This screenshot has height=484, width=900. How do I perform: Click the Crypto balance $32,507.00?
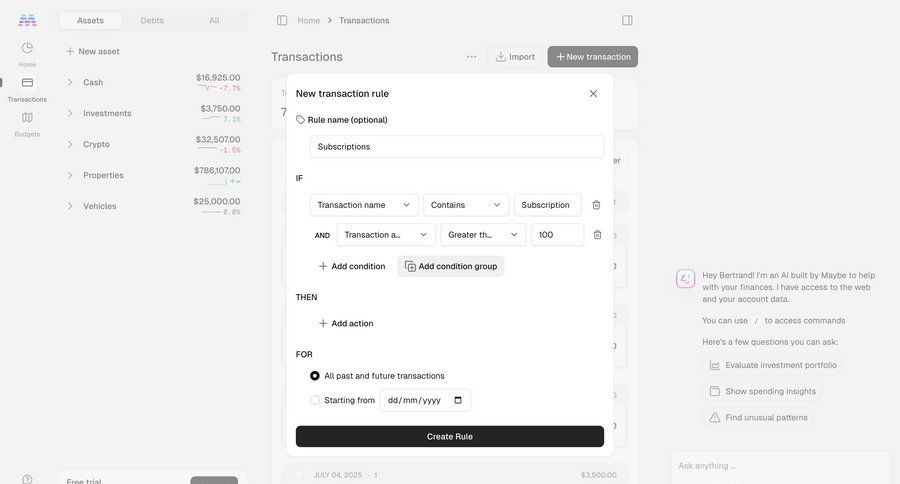click(x=218, y=140)
